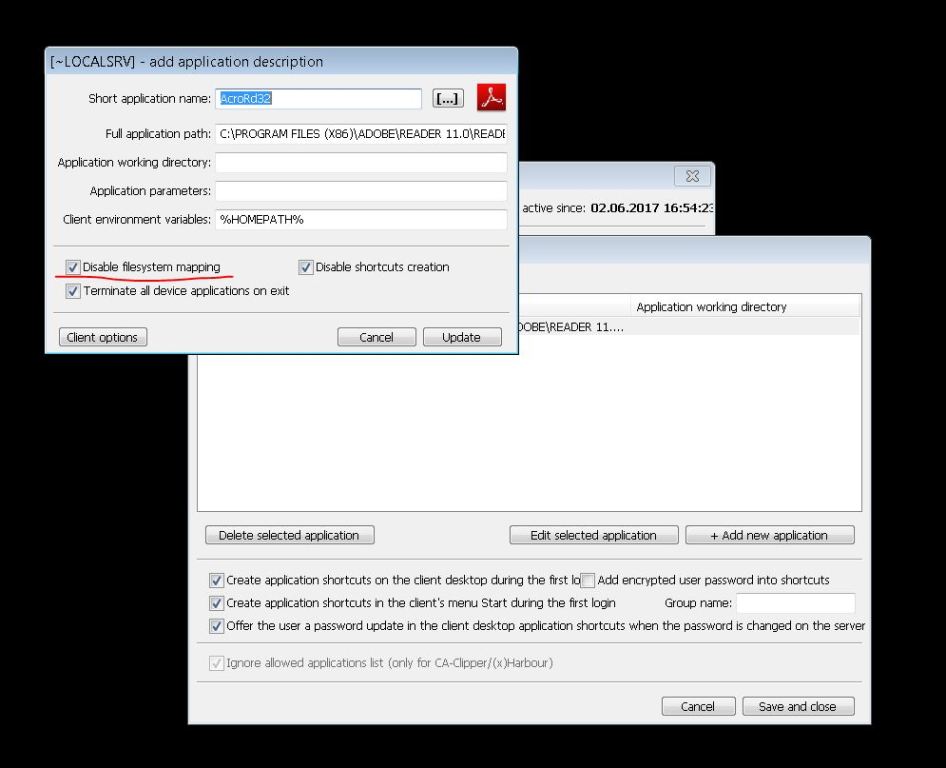Click the Group name input field
Image resolution: width=946 pixels, height=768 pixels.
click(x=795, y=603)
